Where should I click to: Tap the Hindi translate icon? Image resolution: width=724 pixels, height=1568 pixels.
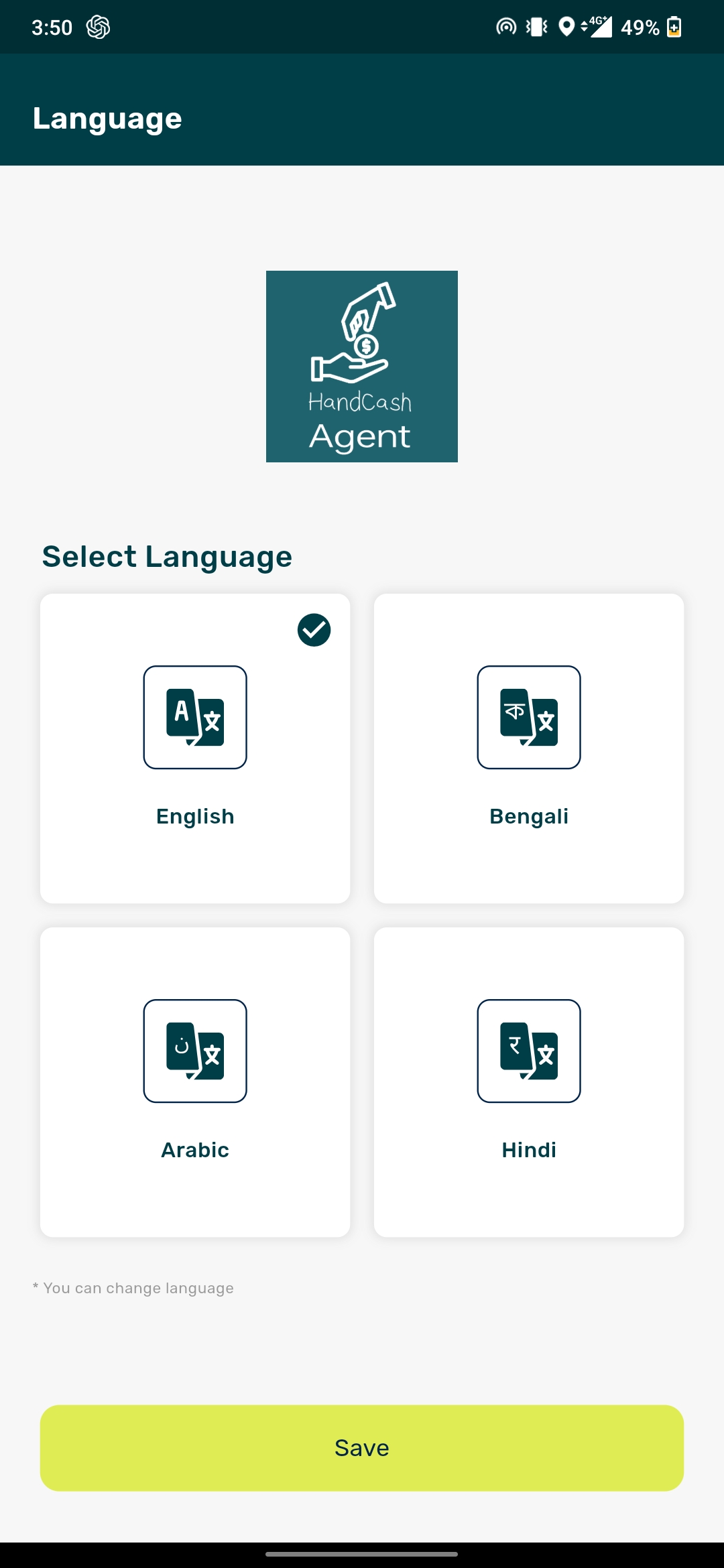coord(529,1051)
